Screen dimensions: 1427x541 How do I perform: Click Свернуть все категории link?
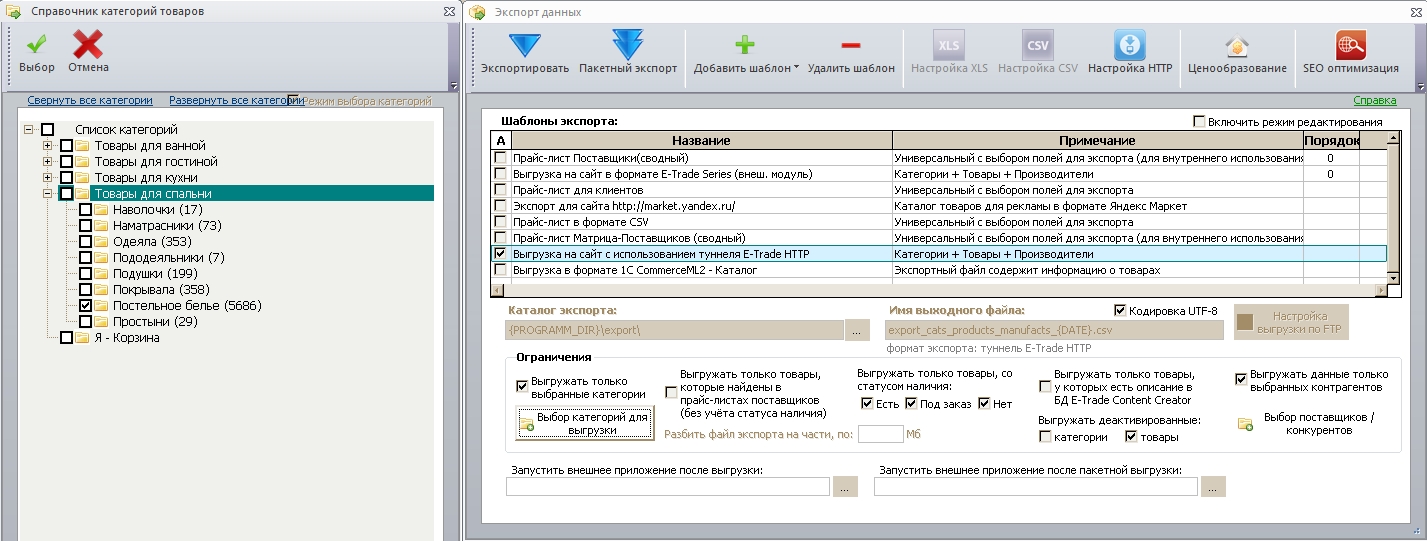(90, 101)
